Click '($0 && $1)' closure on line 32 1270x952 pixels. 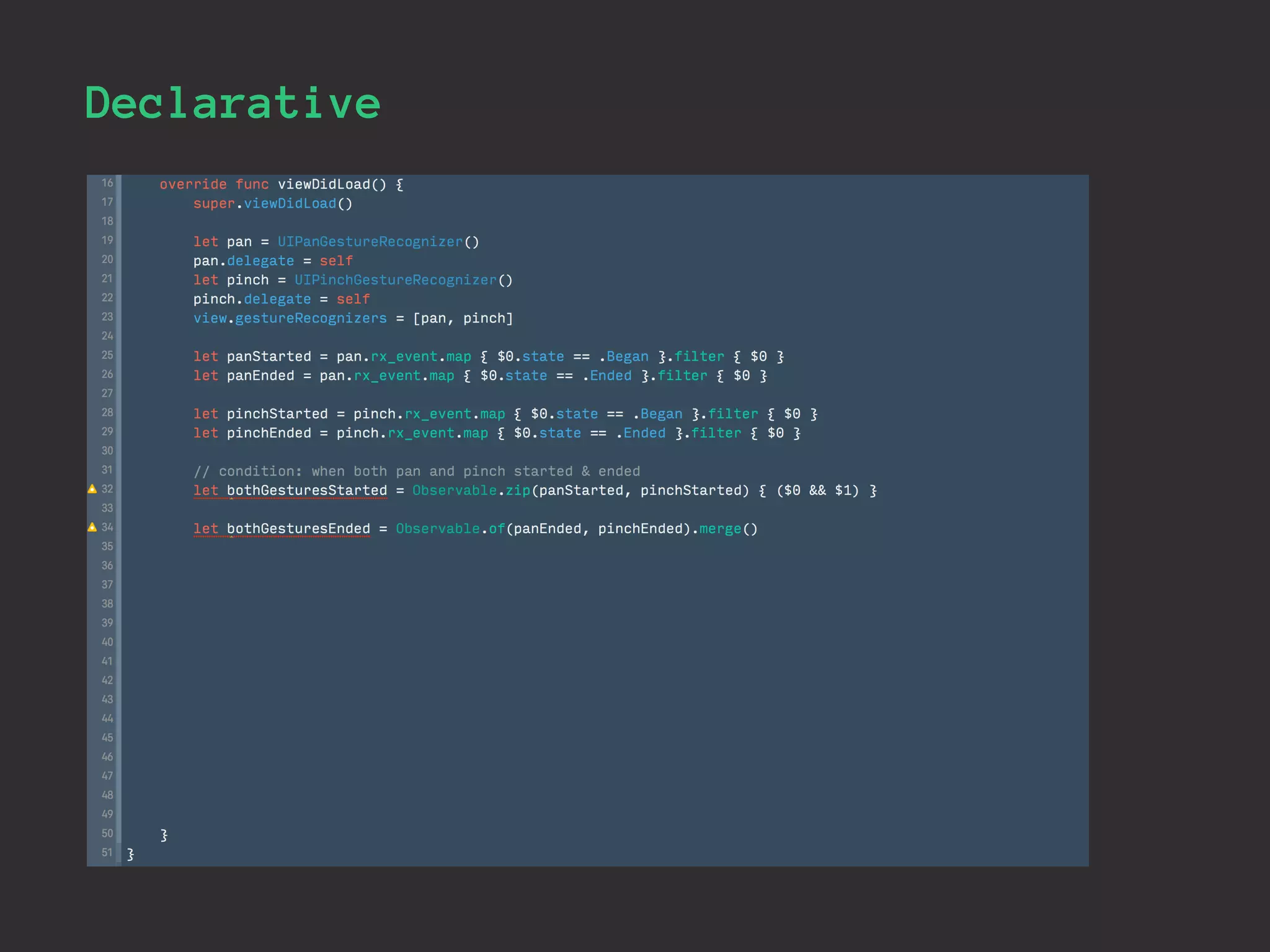pyautogui.click(x=817, y=491)
